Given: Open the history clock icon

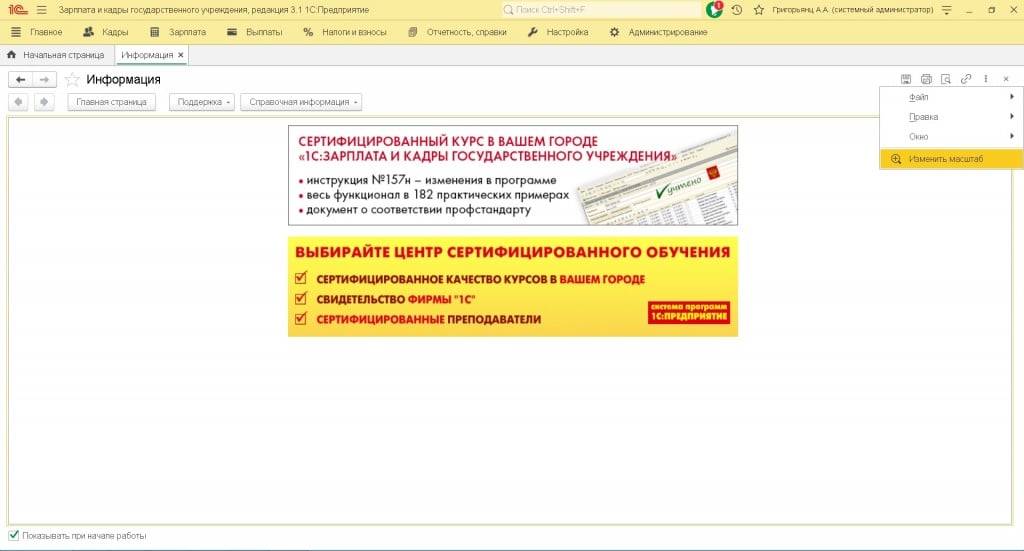Looking at the screenshot, I should coord(737,10).
